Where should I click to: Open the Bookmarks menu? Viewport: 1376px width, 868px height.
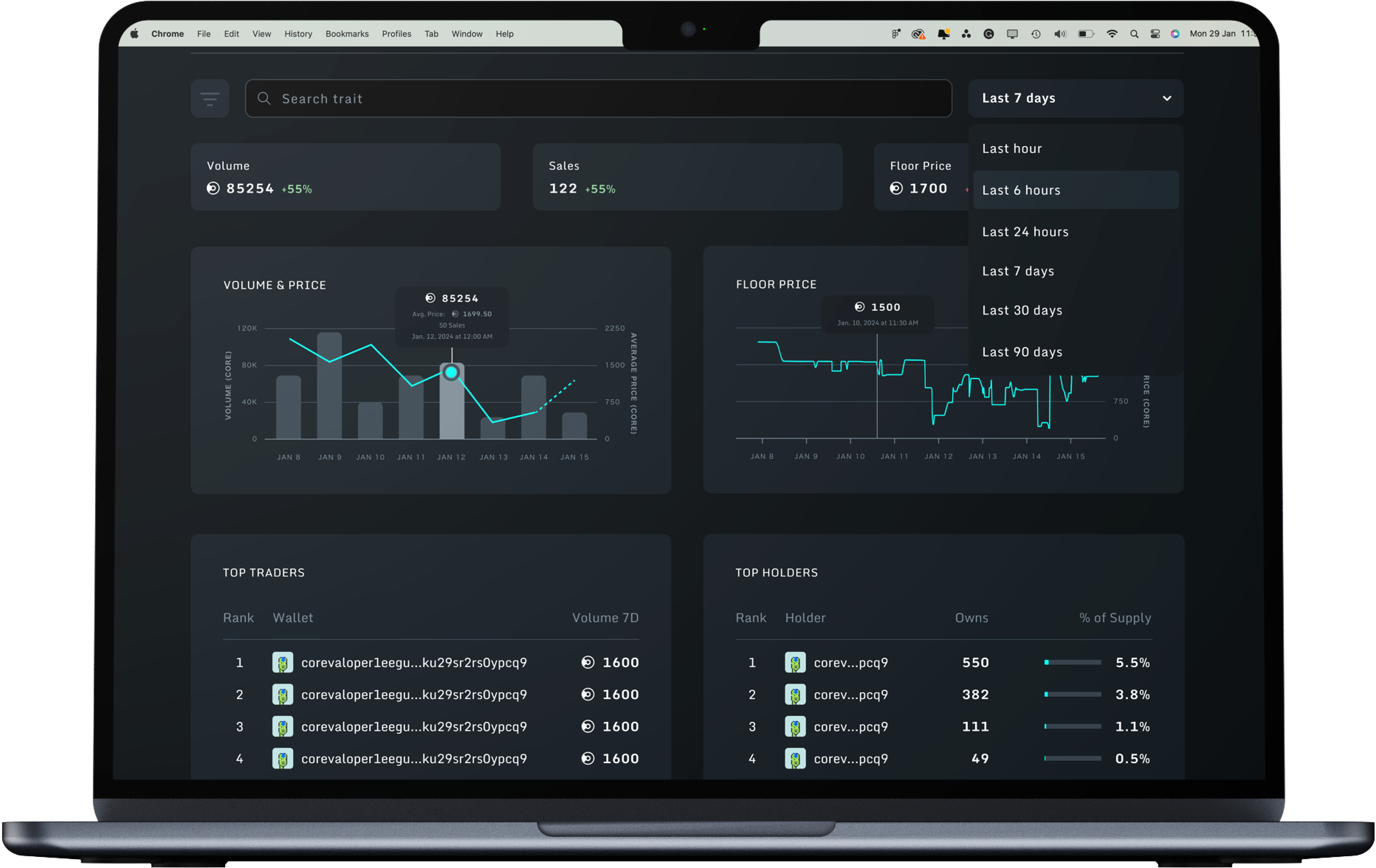[x=347, y=34]
